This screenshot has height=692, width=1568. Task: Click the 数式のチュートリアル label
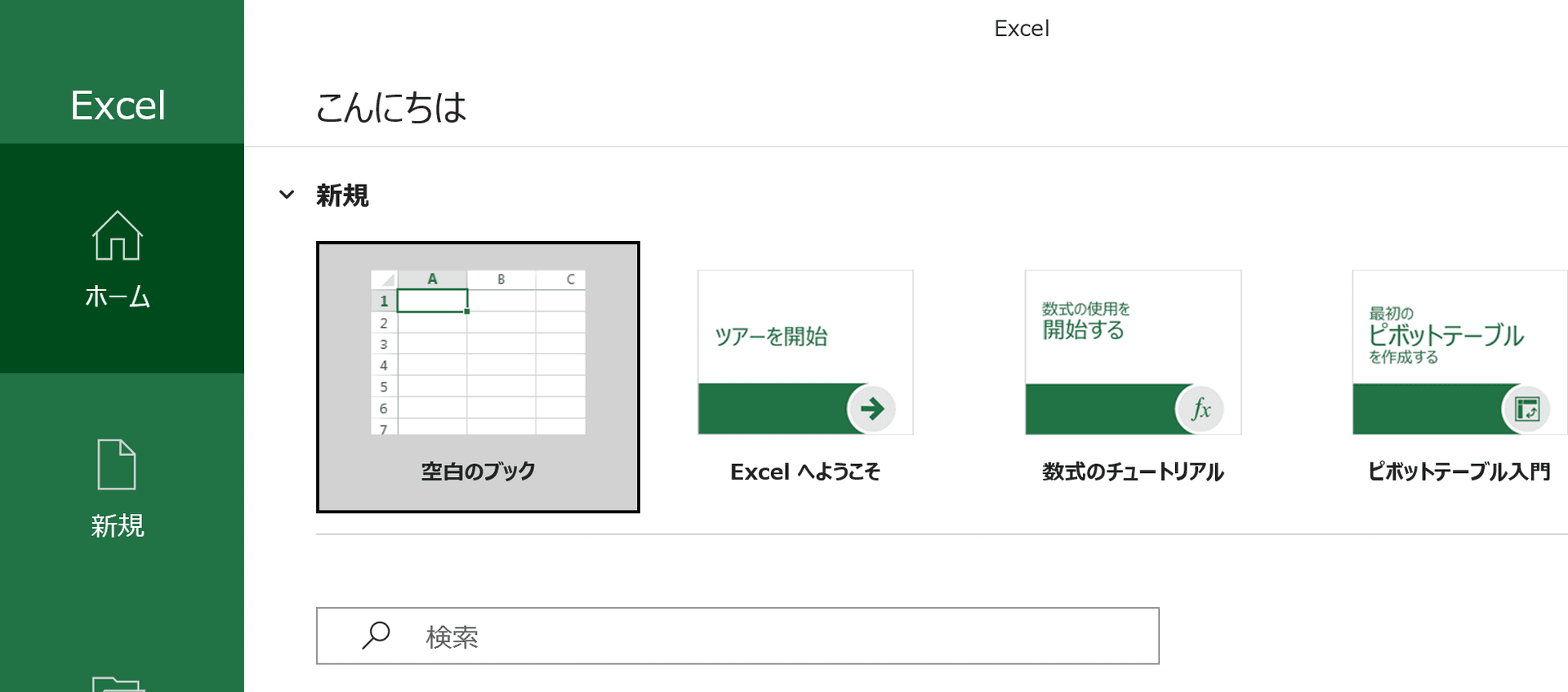point(1133,471)
